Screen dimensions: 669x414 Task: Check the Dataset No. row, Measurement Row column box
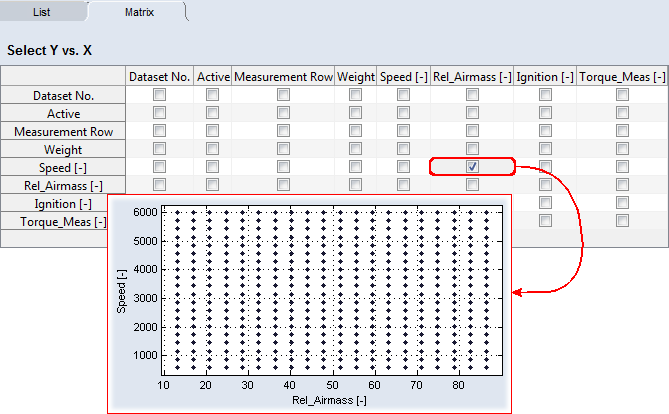pos(283,95)
